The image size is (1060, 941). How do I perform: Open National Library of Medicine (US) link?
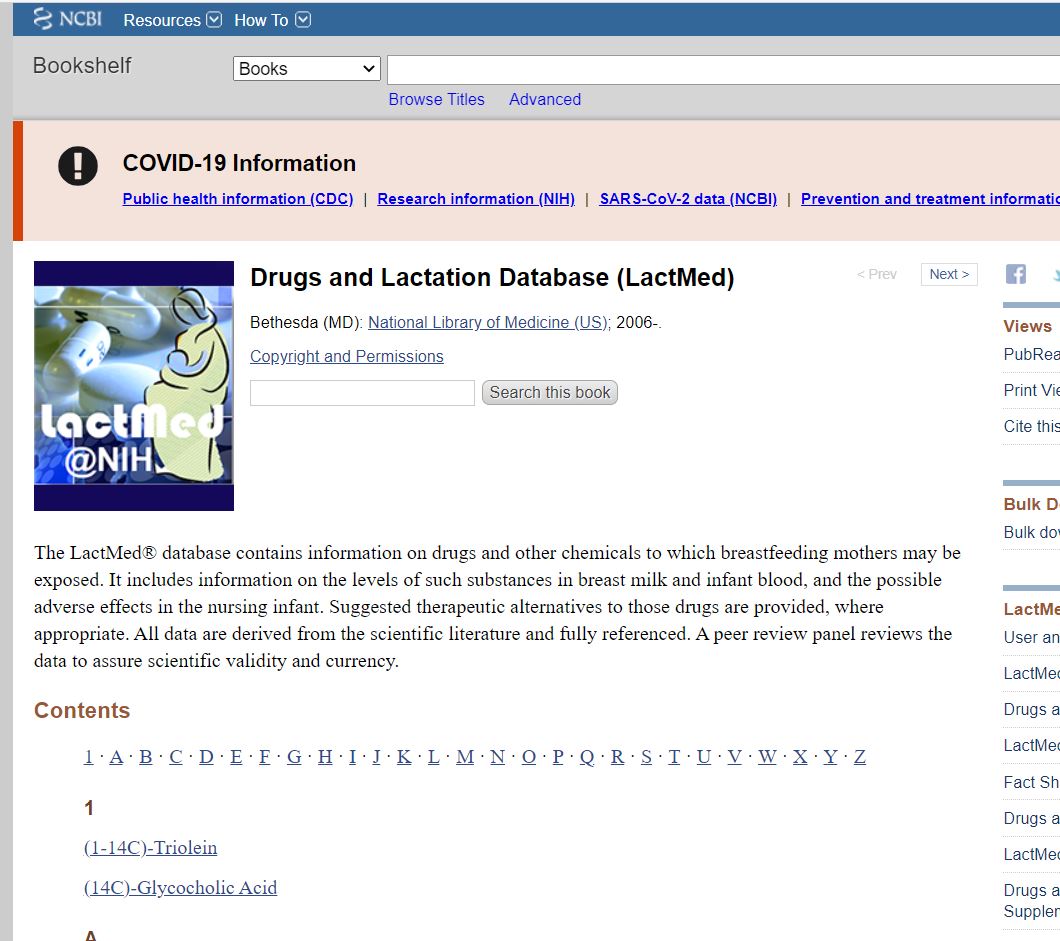point(488,323)
